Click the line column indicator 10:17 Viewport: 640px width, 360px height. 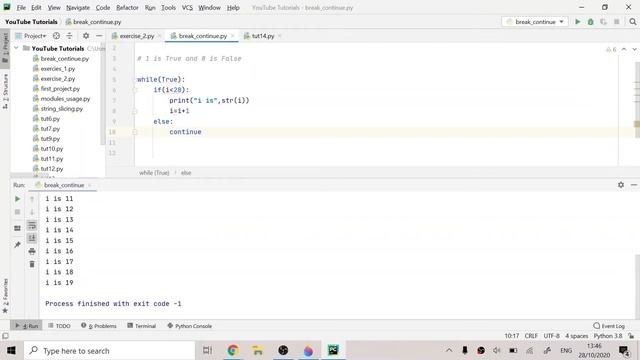coord(511,336)
